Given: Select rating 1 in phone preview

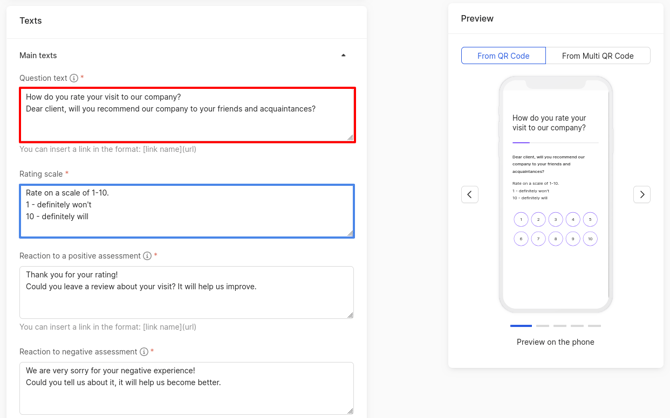Looking at the screenshot, I should pyautogui.click(x=521, y=219).
